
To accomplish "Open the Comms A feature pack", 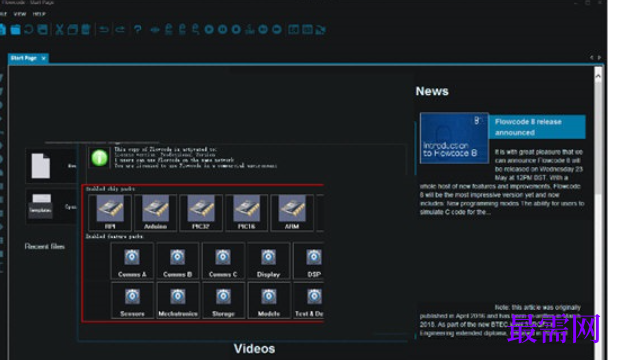I will coord(132,261).
